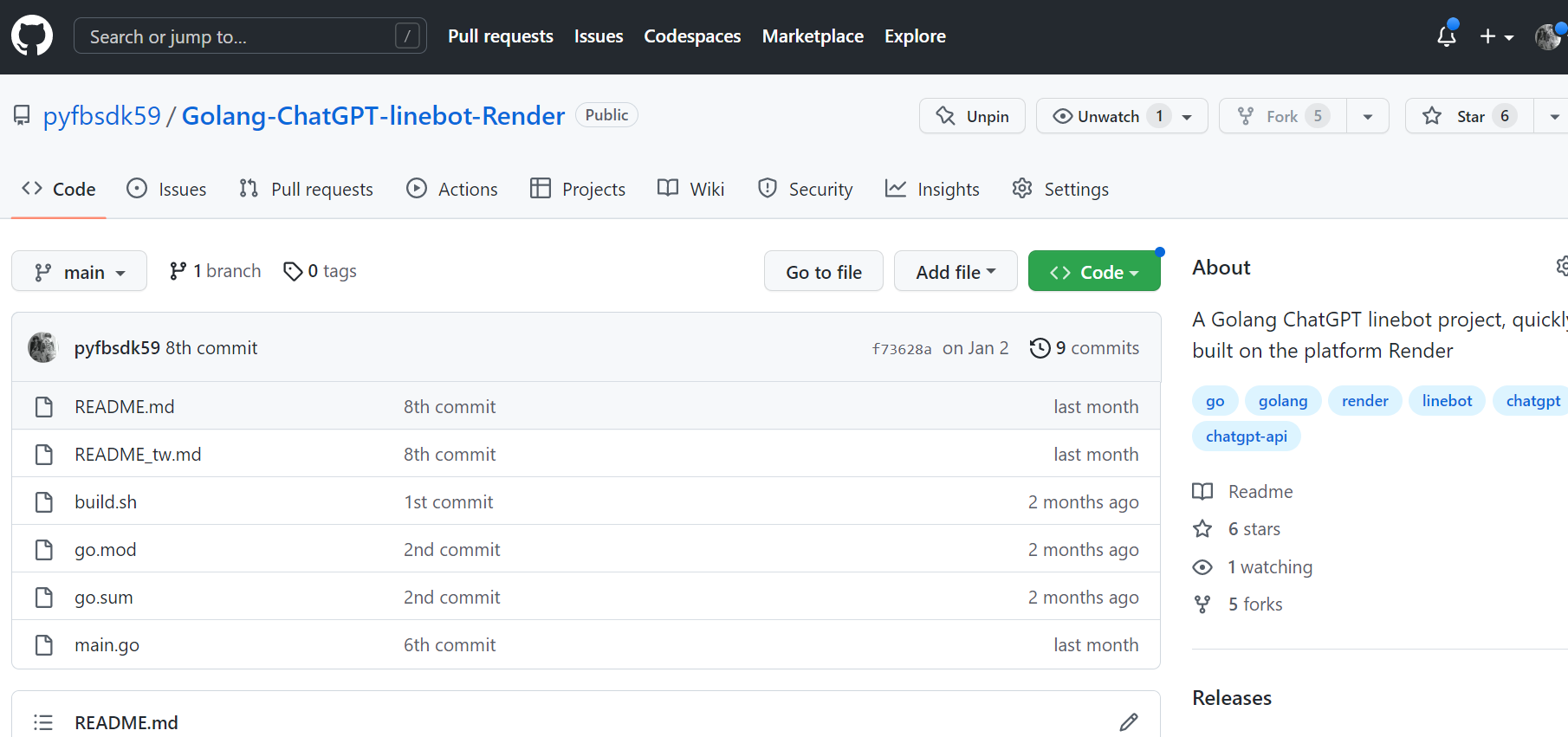This screenshot has height=737, width=1568.
Task: Open the main branch selector
Action: 79,271
